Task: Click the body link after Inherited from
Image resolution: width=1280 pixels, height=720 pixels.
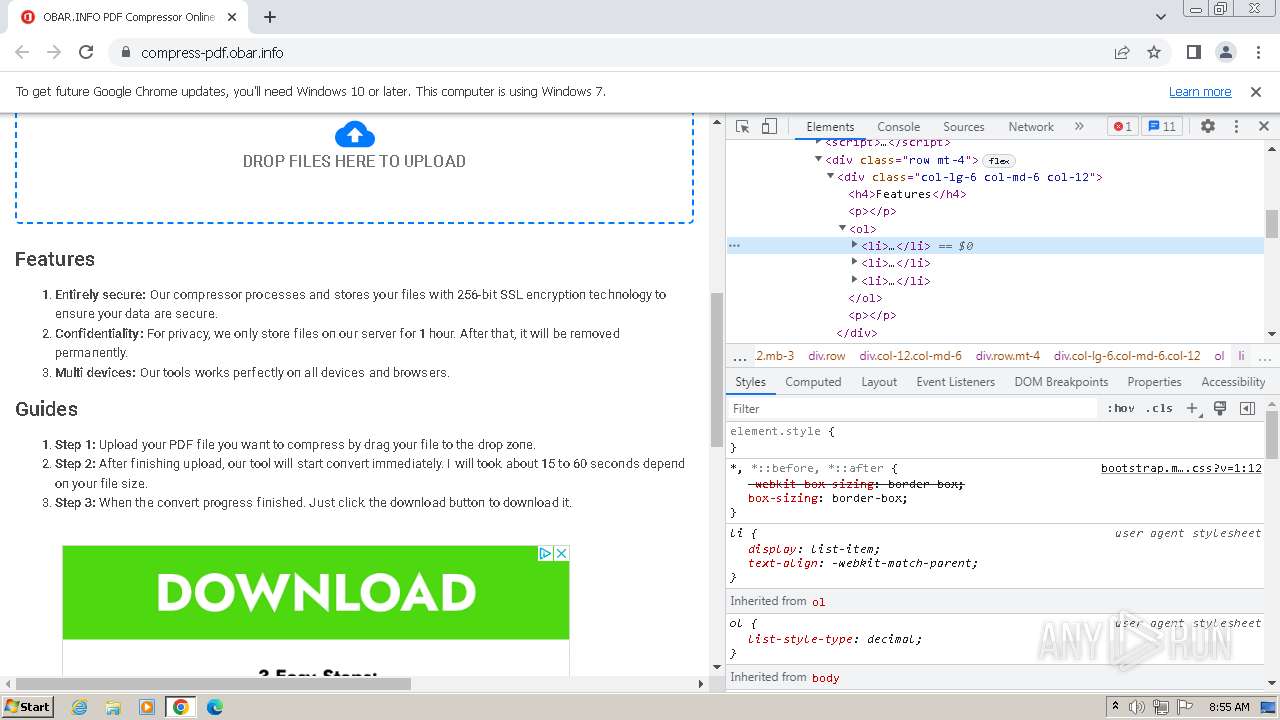Action: pyautogui.click(x=825, y=677)
